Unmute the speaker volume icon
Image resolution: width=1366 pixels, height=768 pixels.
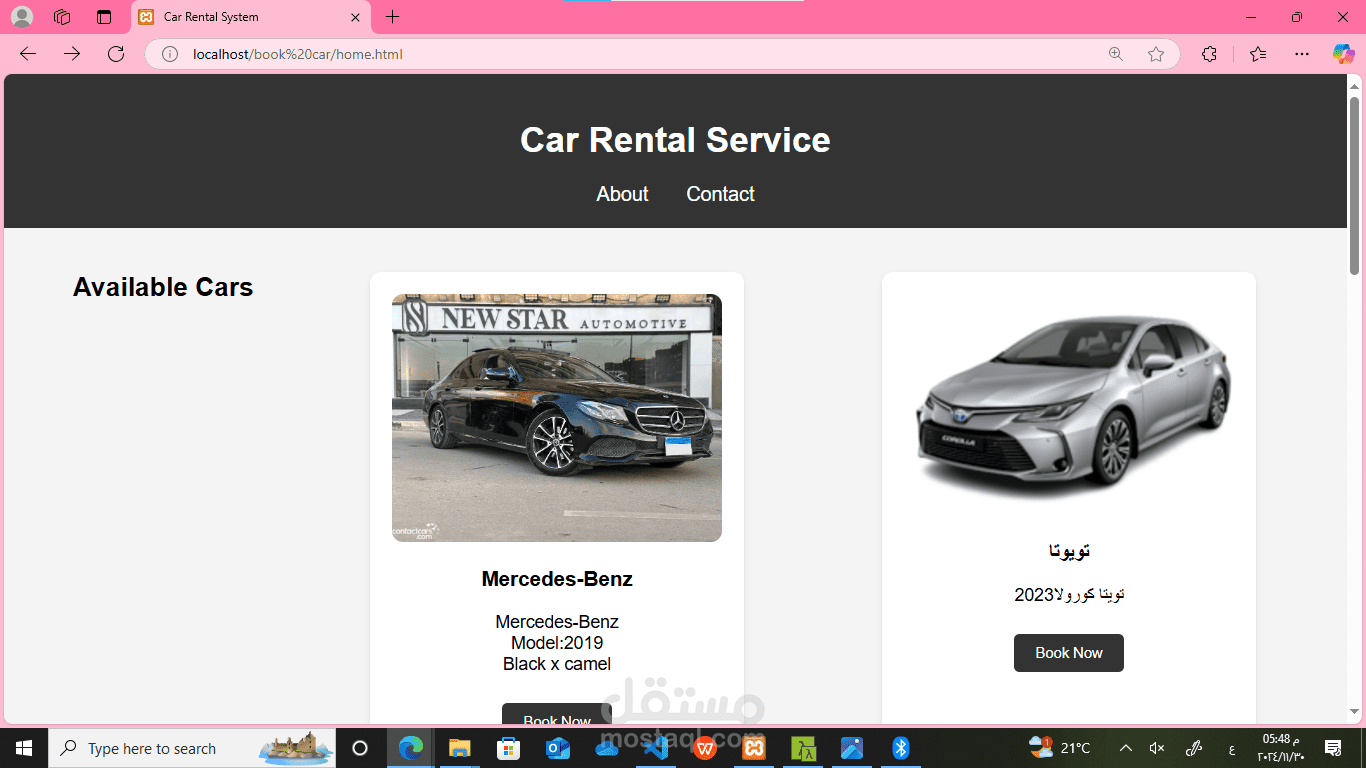1157,748
